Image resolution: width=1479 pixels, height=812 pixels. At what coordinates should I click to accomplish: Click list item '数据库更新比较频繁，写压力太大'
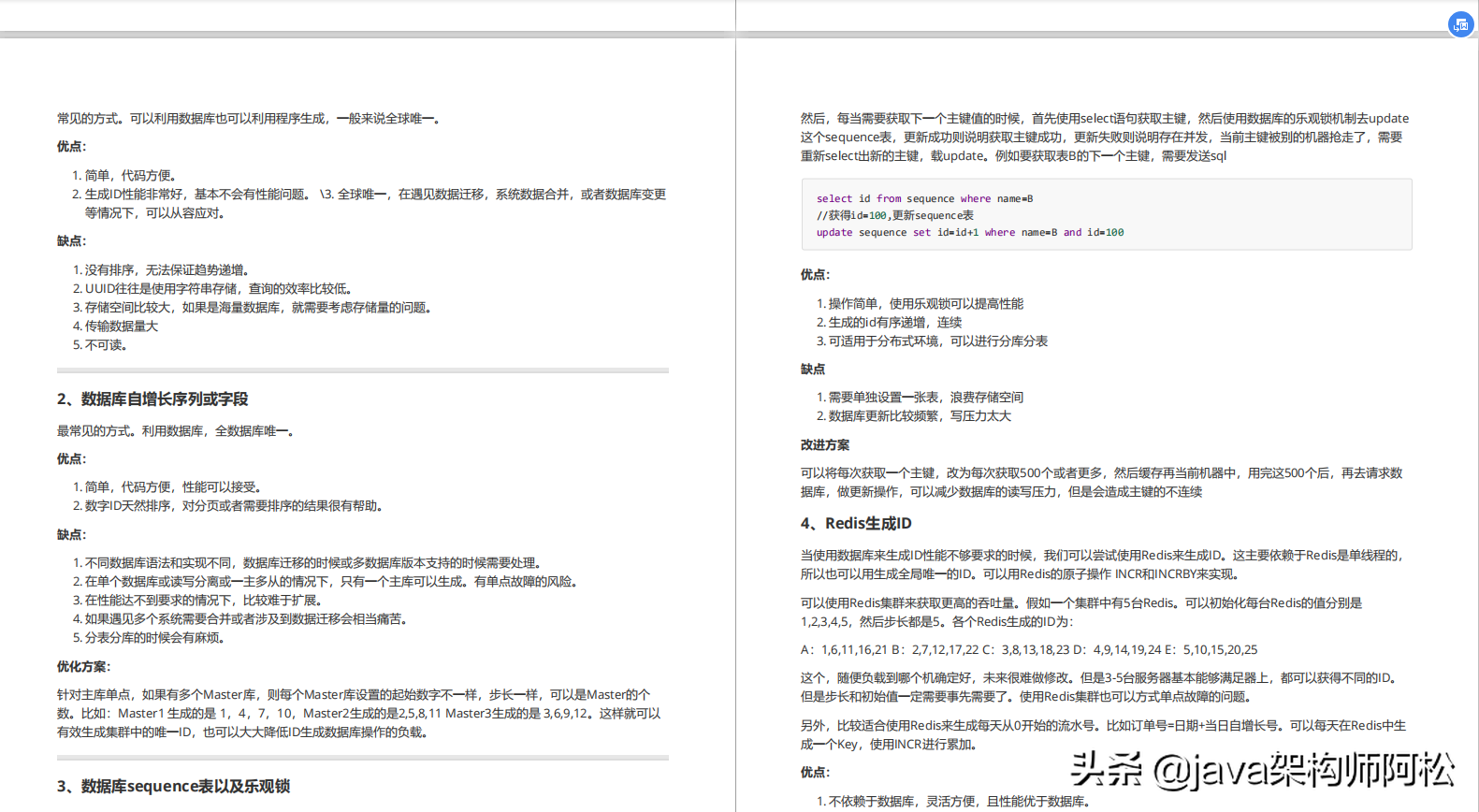(914, 415)
